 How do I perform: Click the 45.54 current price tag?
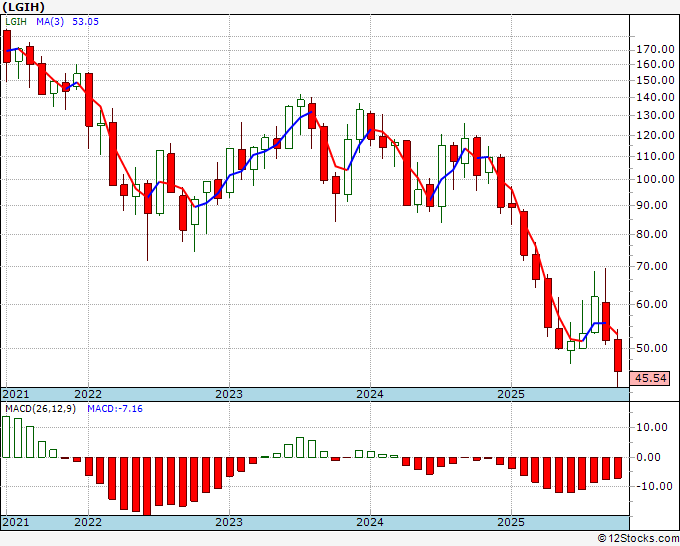(x=650, y=378)
